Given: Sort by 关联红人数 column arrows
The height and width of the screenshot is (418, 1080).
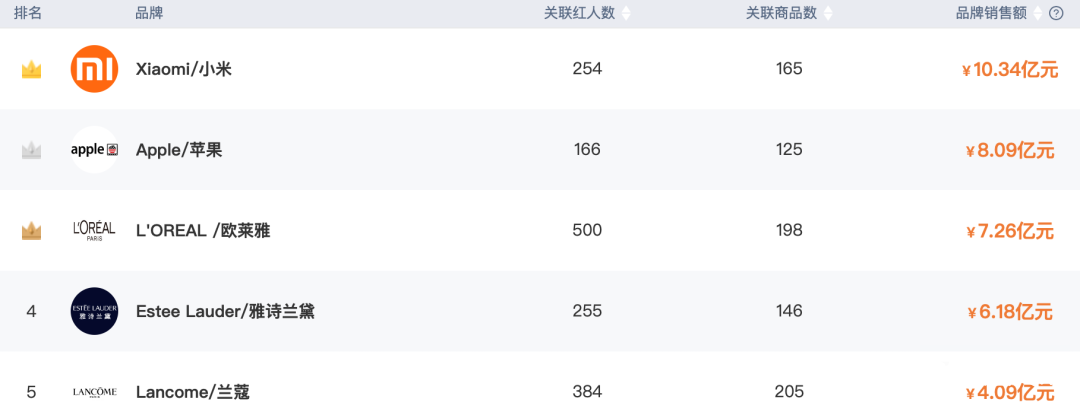Looking at the screenshot, I should point(626,13).
